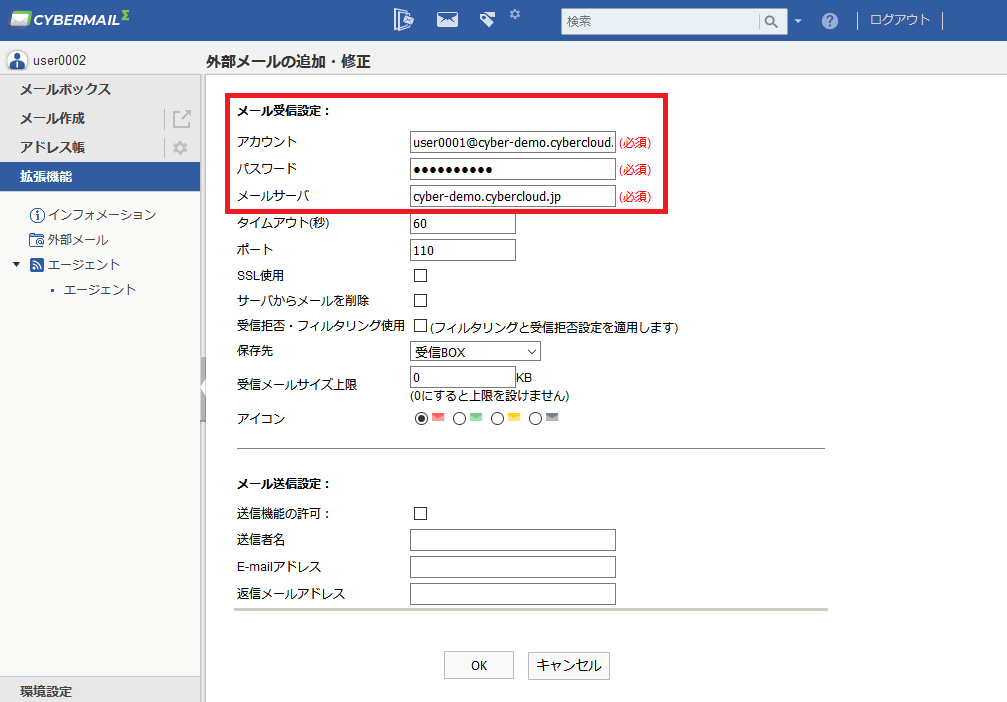This screenshot has height=702, width=1007.
Task: Open the 保存先 受信BOX dropdown
Action: point(475,351)
